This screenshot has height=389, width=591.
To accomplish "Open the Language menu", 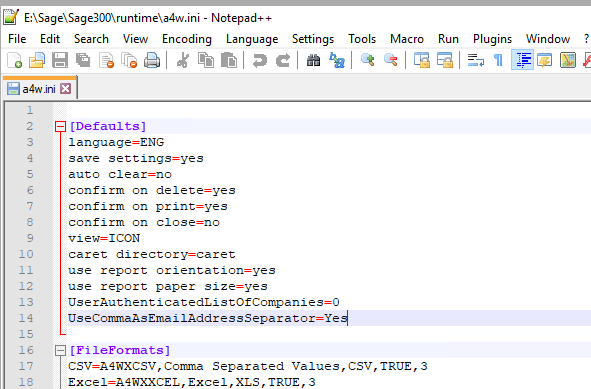I will [252, 39].
